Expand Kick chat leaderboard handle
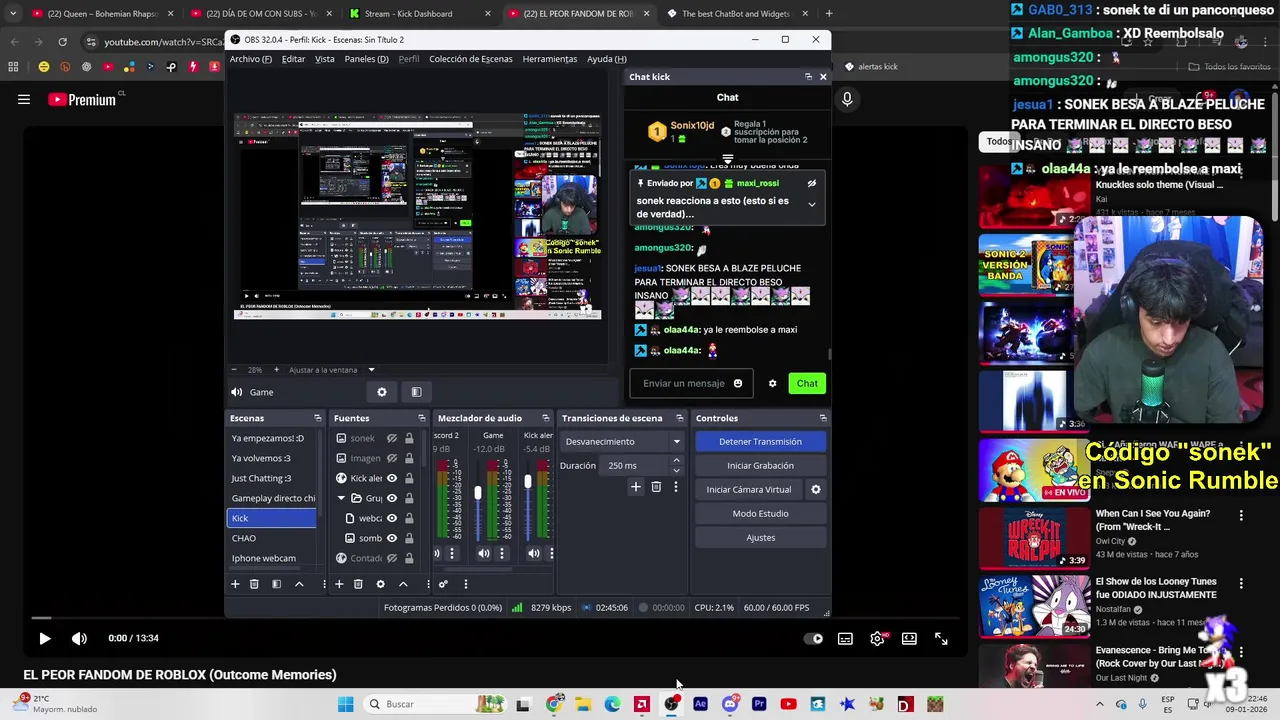The height and width of the screenshot is (720, 1280). (x=727, y=159)
